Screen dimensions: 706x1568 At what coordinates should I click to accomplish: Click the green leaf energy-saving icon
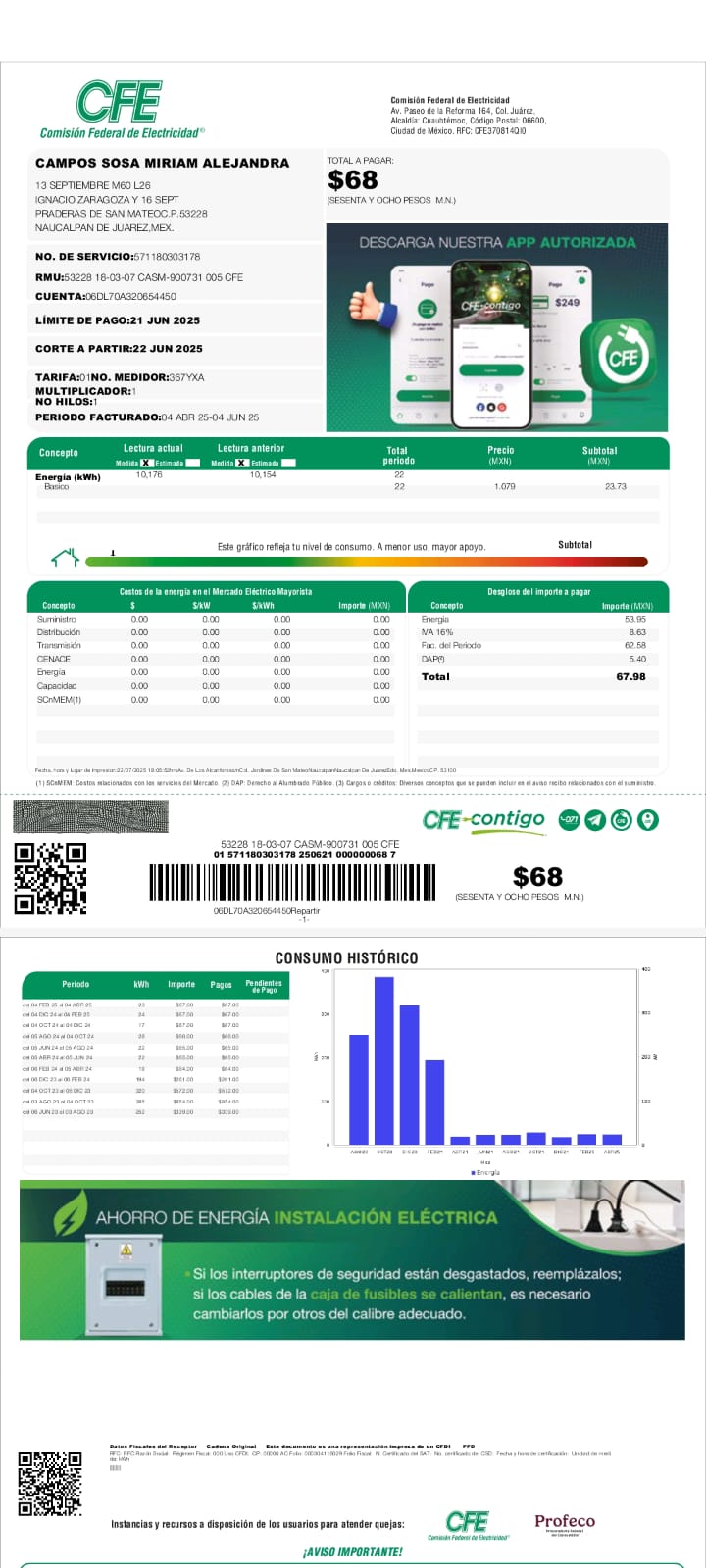70,1216
